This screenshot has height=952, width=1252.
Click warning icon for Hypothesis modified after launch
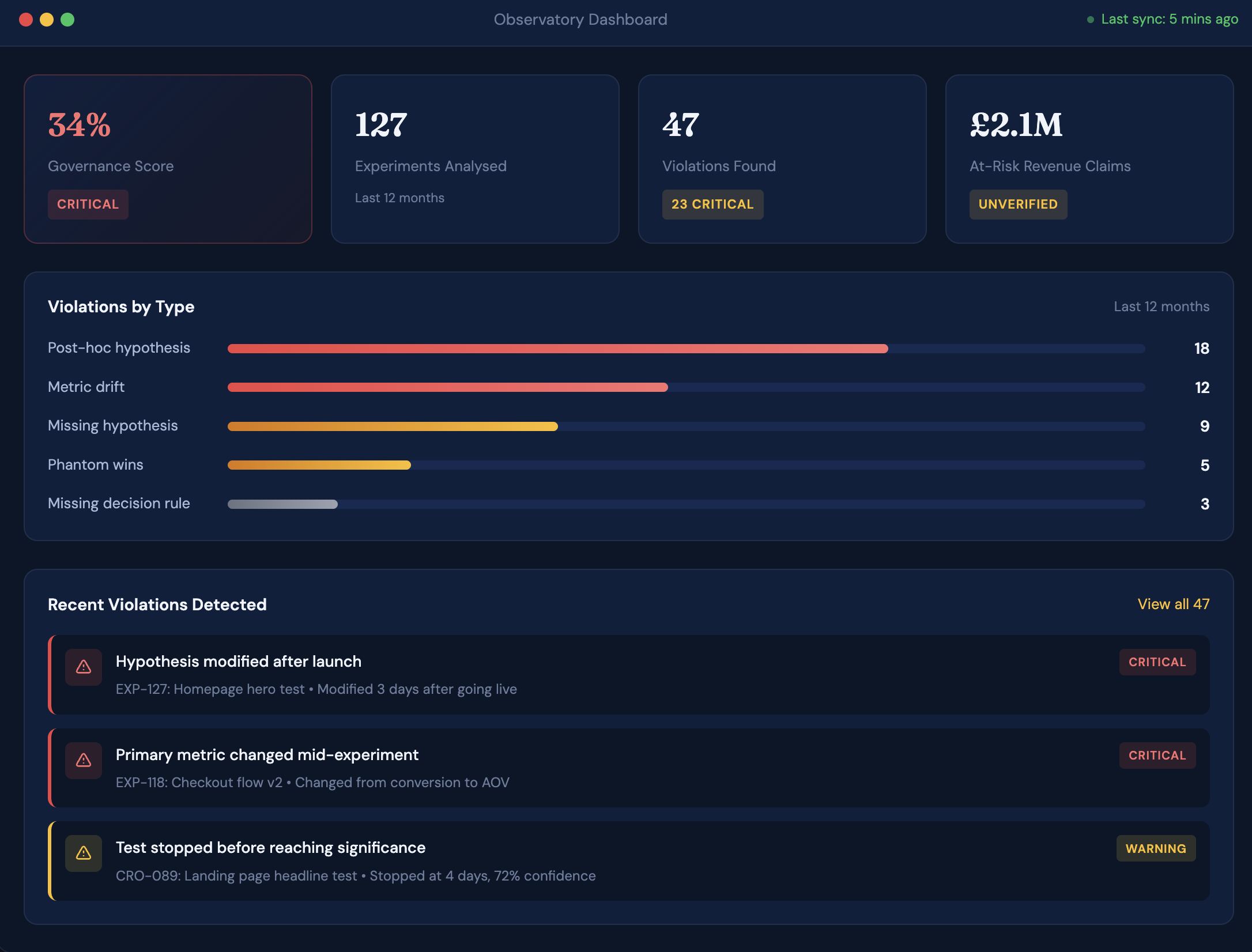(84, 667)
